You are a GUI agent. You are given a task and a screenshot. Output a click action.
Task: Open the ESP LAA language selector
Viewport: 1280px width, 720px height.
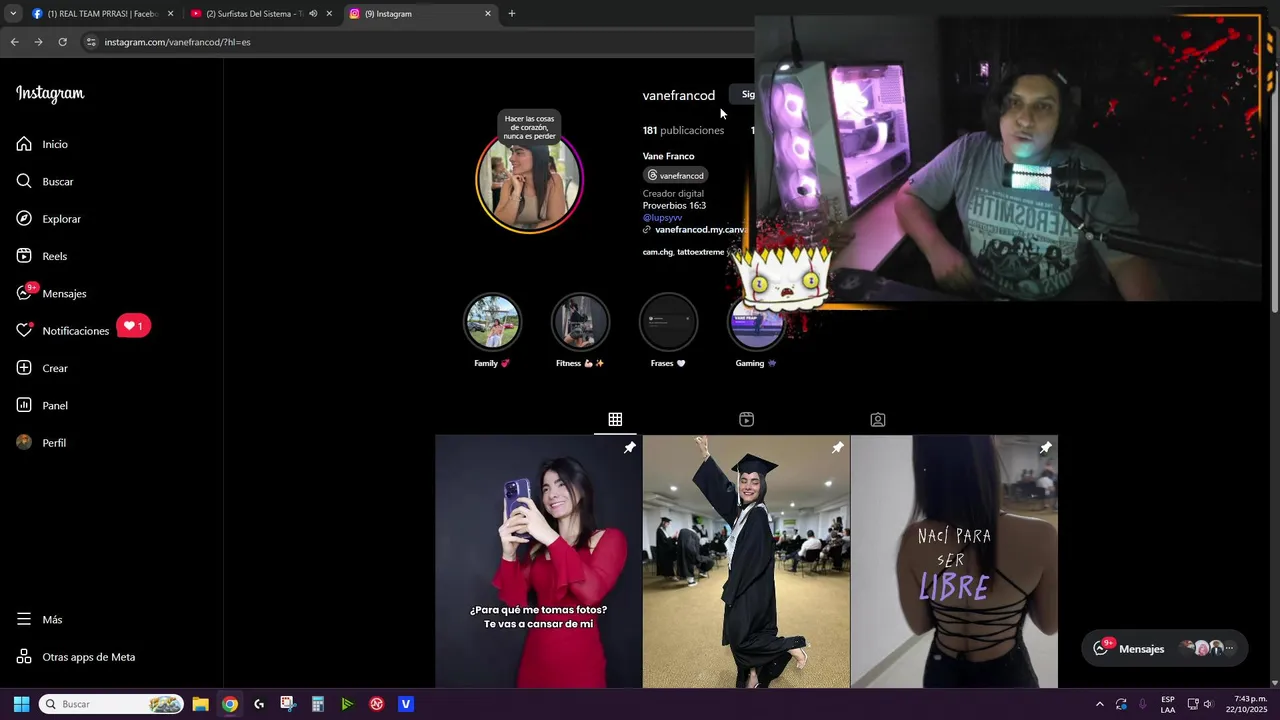tap(1168, 704)
